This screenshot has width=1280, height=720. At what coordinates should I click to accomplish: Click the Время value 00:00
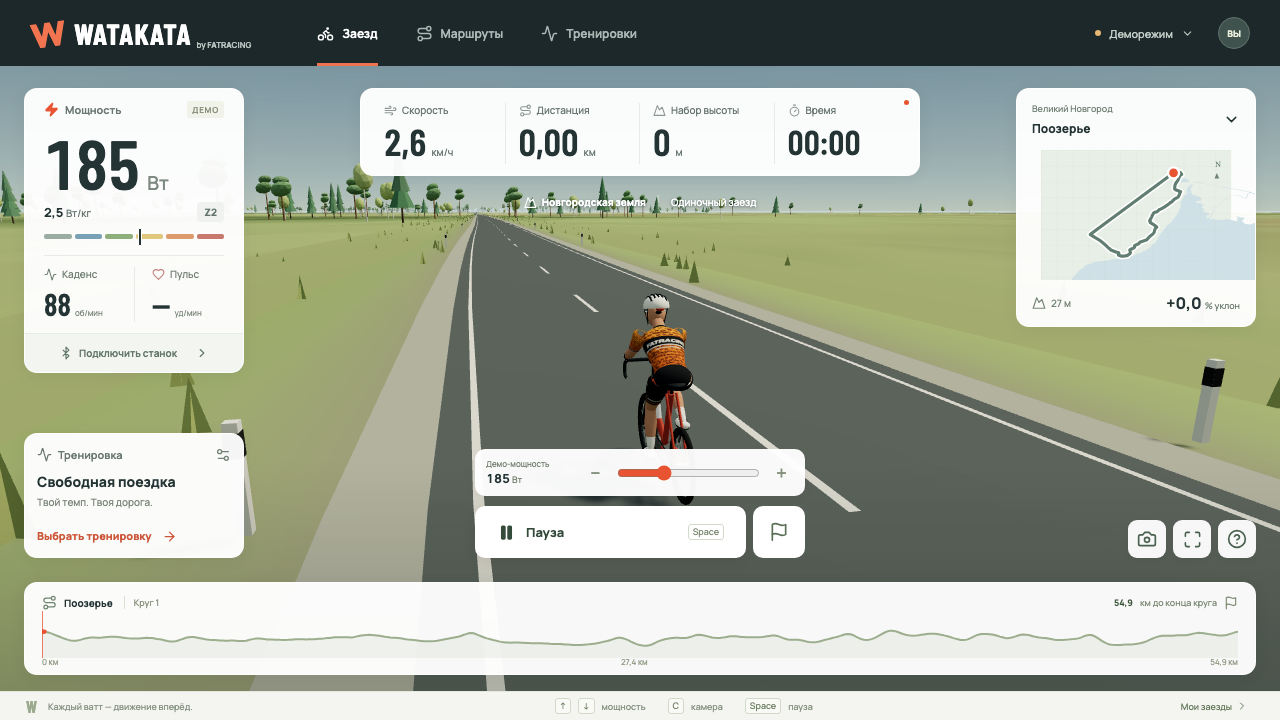click(824, 144)
